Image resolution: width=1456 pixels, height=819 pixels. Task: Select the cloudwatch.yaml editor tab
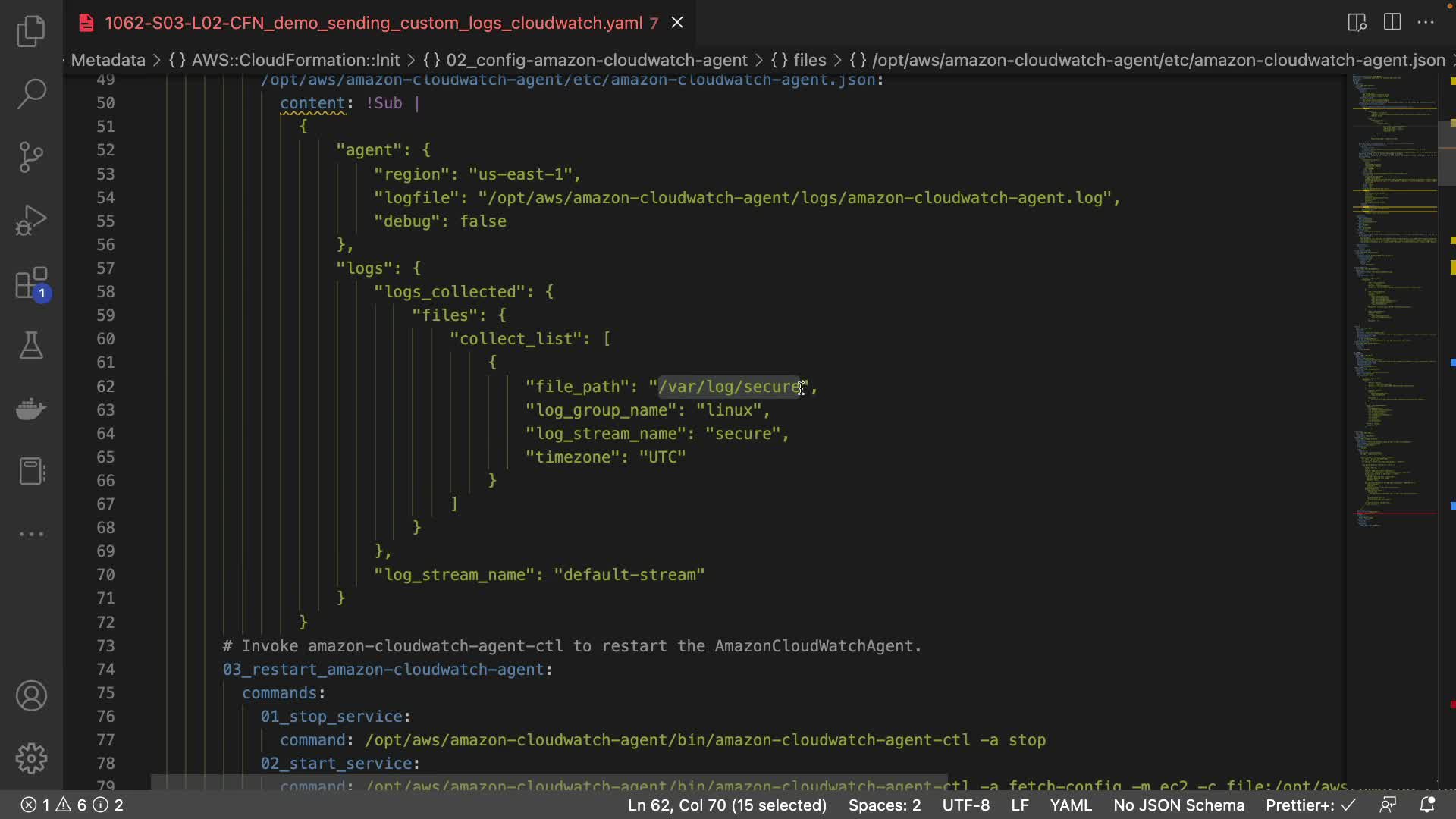373,23
